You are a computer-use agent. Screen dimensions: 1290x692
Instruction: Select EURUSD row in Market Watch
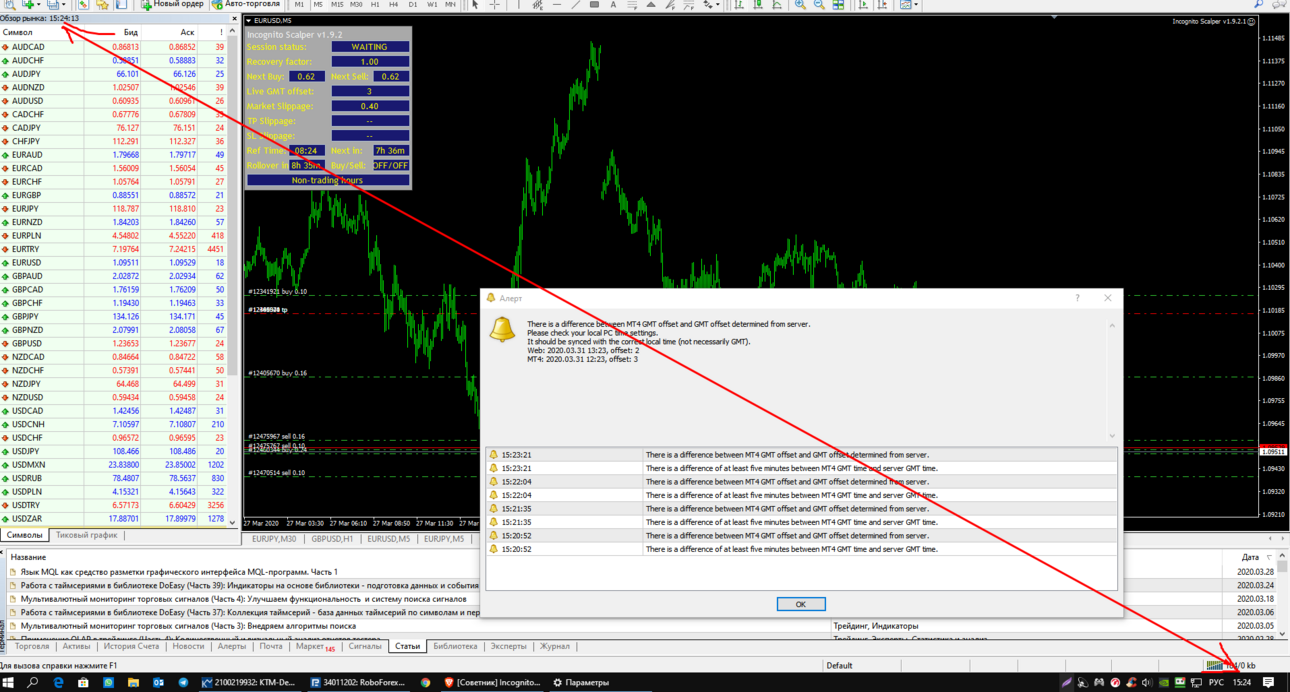coord(114,263)
